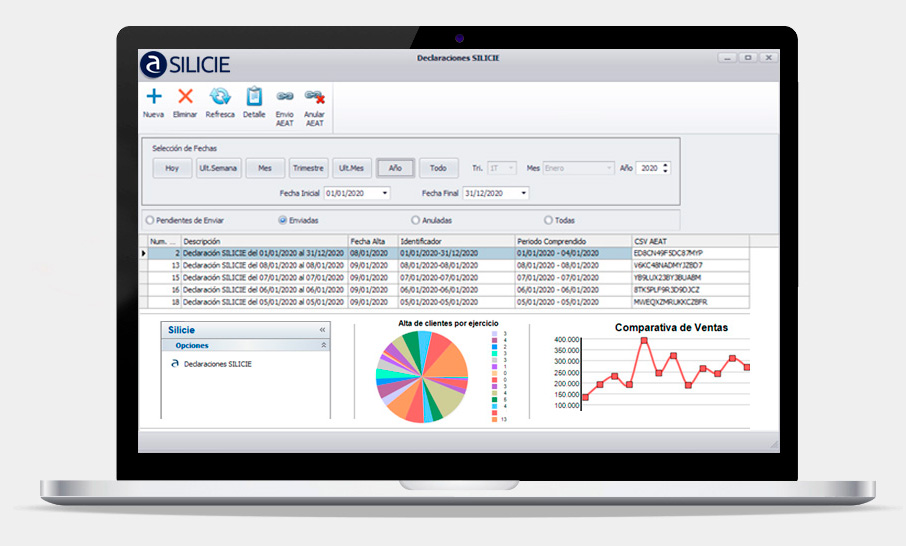Select the Todas radio option
The image size is (906, 546).
click(548, 220)
